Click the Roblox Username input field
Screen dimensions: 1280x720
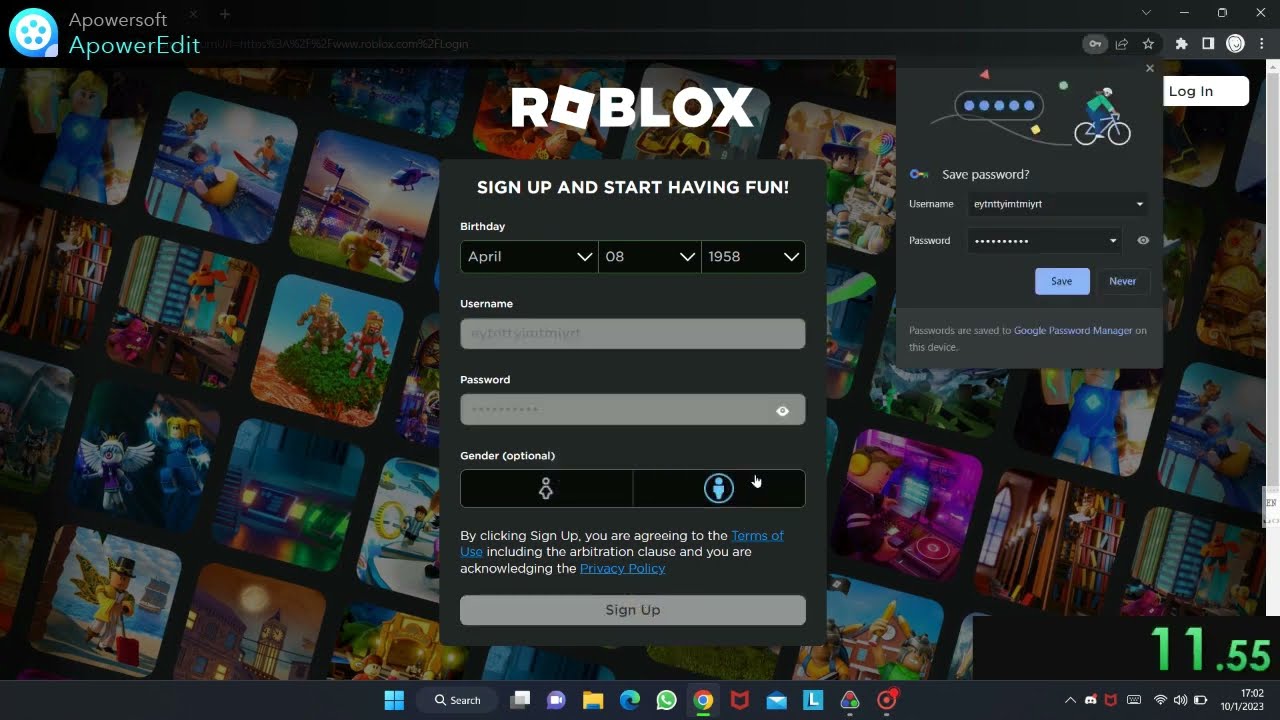click(633, 334)
